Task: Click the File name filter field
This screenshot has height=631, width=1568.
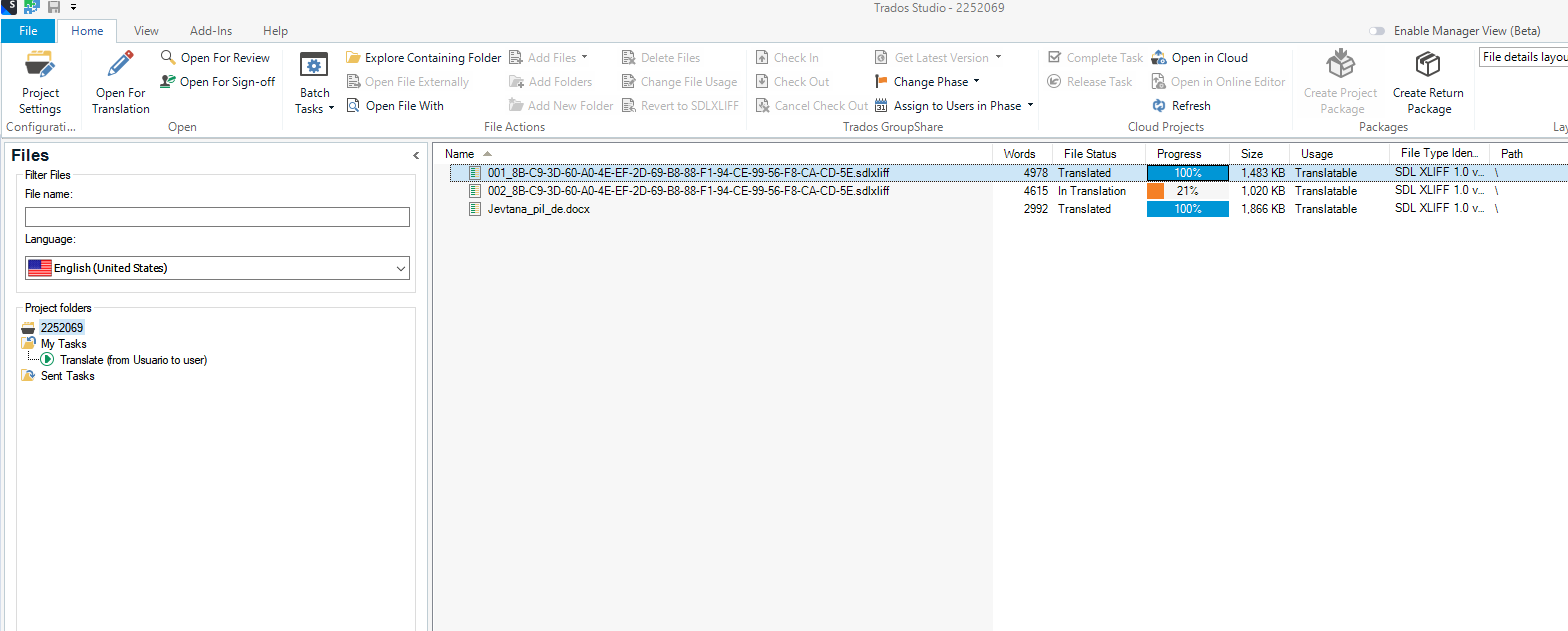Action: [x=217, y=217]
